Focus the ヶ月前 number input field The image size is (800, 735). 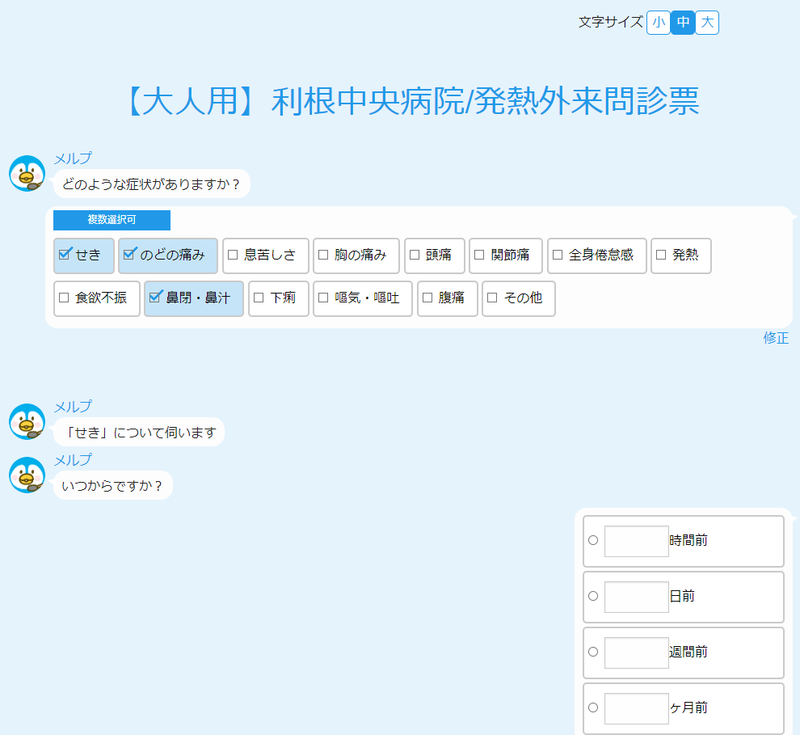click(636, 708)
